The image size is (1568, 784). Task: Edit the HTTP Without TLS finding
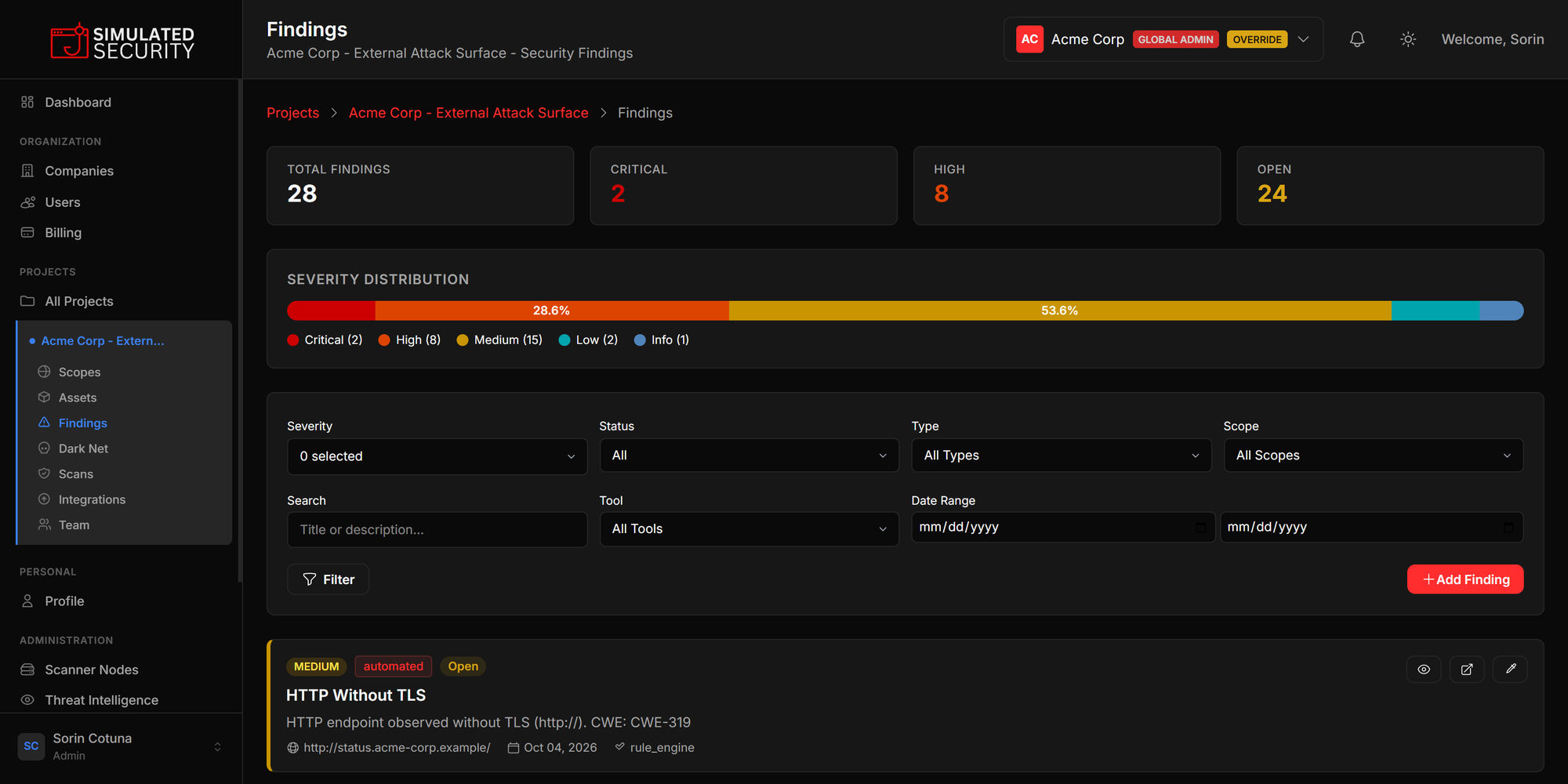coord(1510,670)
